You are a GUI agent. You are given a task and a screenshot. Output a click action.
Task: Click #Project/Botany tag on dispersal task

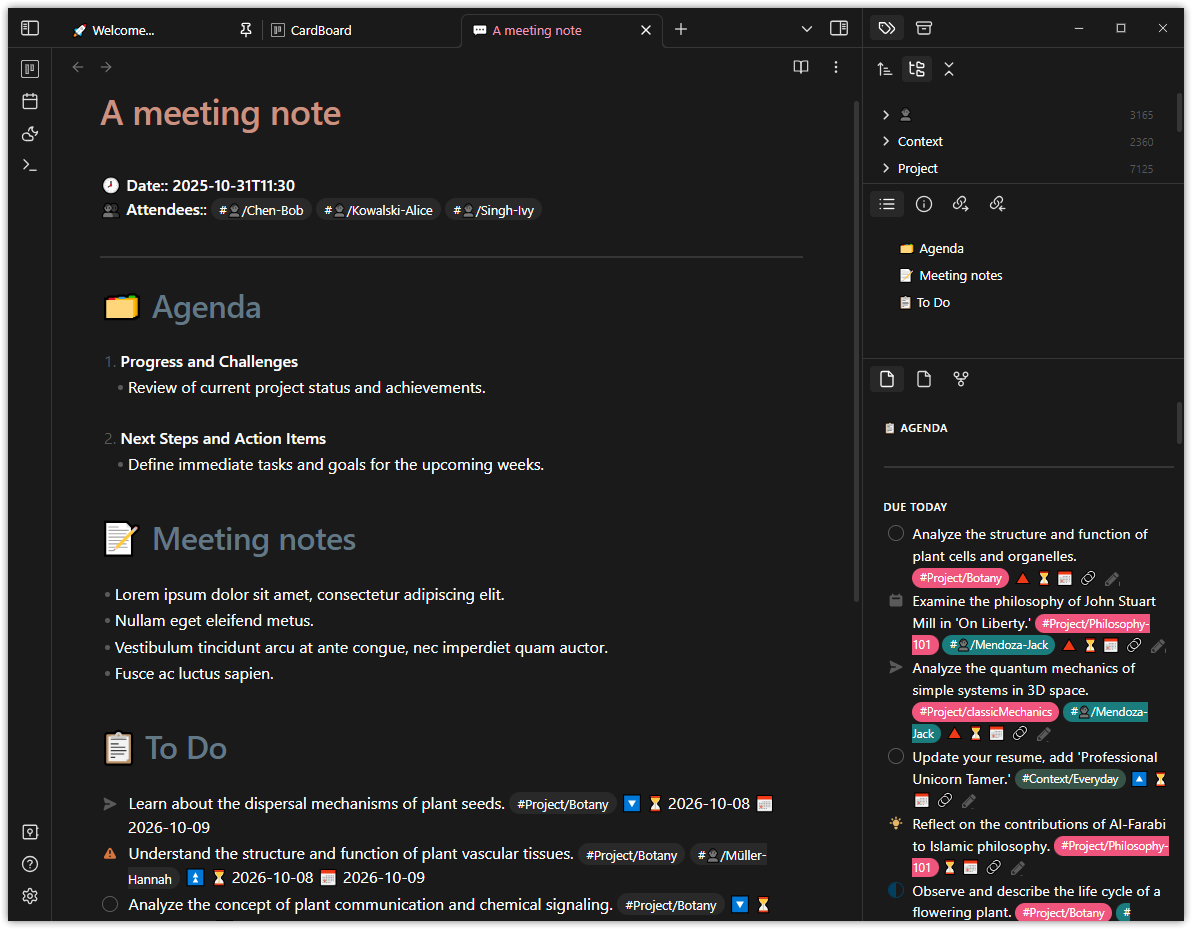tap(563, 804)
